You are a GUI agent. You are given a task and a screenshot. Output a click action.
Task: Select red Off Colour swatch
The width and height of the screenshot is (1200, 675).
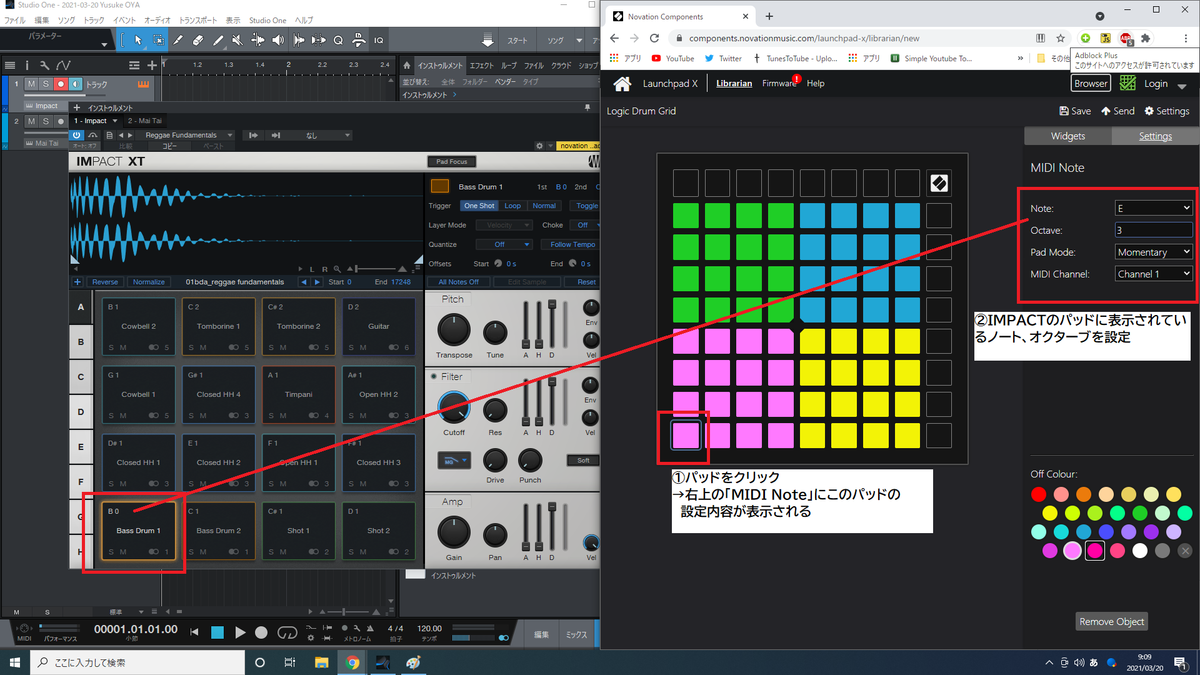(x=1039, y=494)
